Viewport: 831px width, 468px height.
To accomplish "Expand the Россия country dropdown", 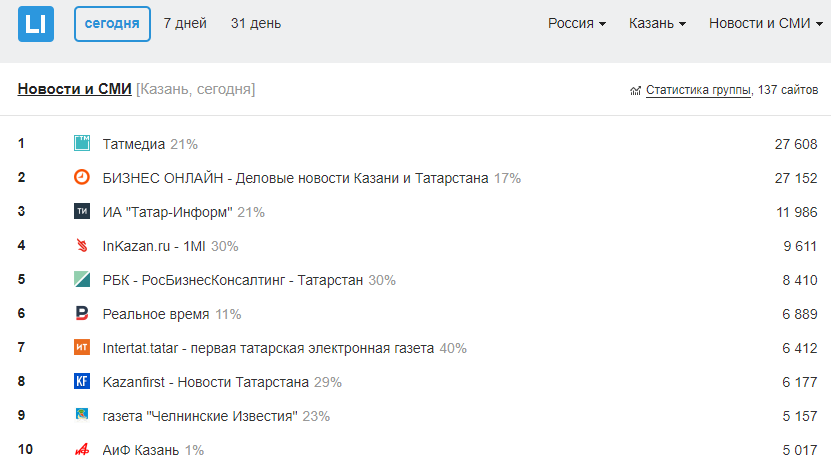I will pos(577,23).
